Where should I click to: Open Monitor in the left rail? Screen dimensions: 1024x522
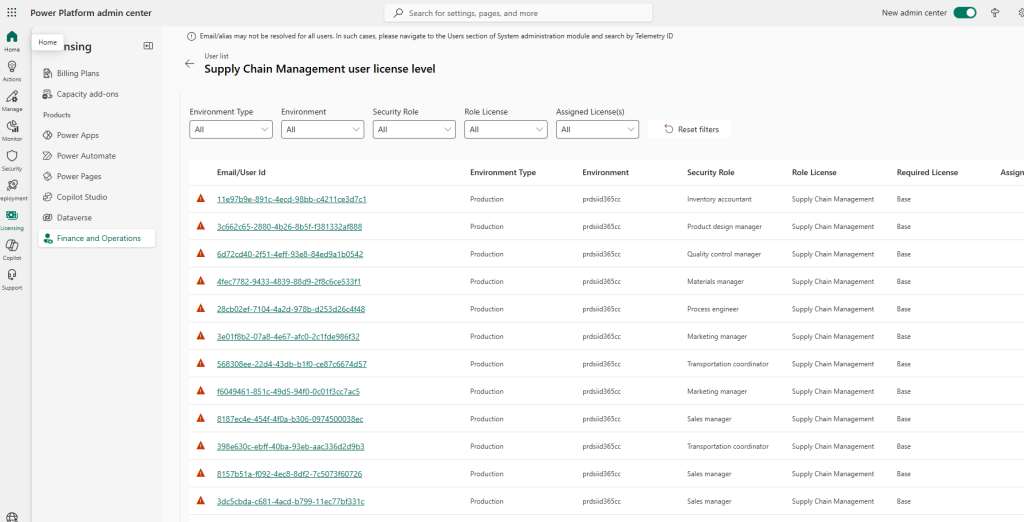pyautogui.click(x=12, y=130)
